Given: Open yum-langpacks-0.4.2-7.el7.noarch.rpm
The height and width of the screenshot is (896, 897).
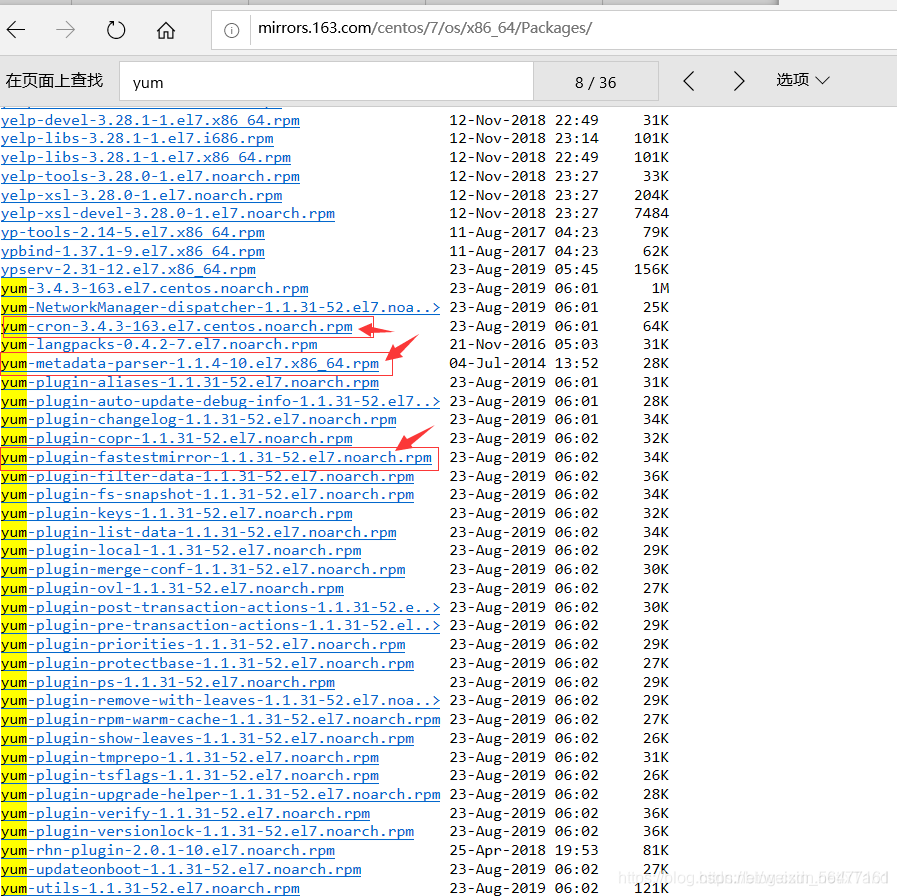Looking at the screenshot, I should pos(159,344).
